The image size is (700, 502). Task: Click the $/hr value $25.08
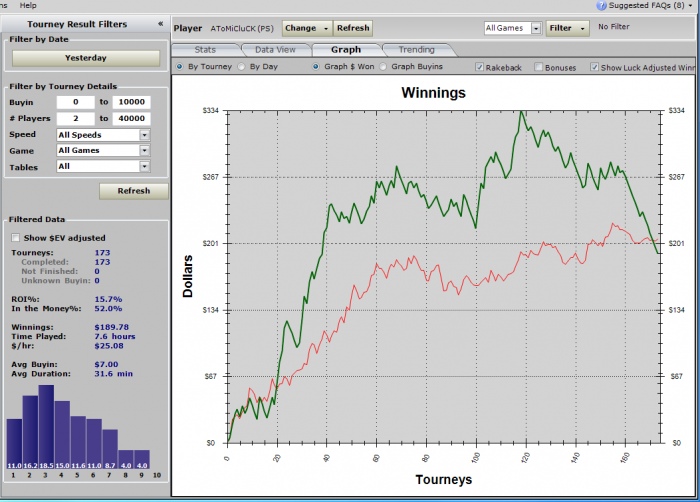[x=109, y=346]
